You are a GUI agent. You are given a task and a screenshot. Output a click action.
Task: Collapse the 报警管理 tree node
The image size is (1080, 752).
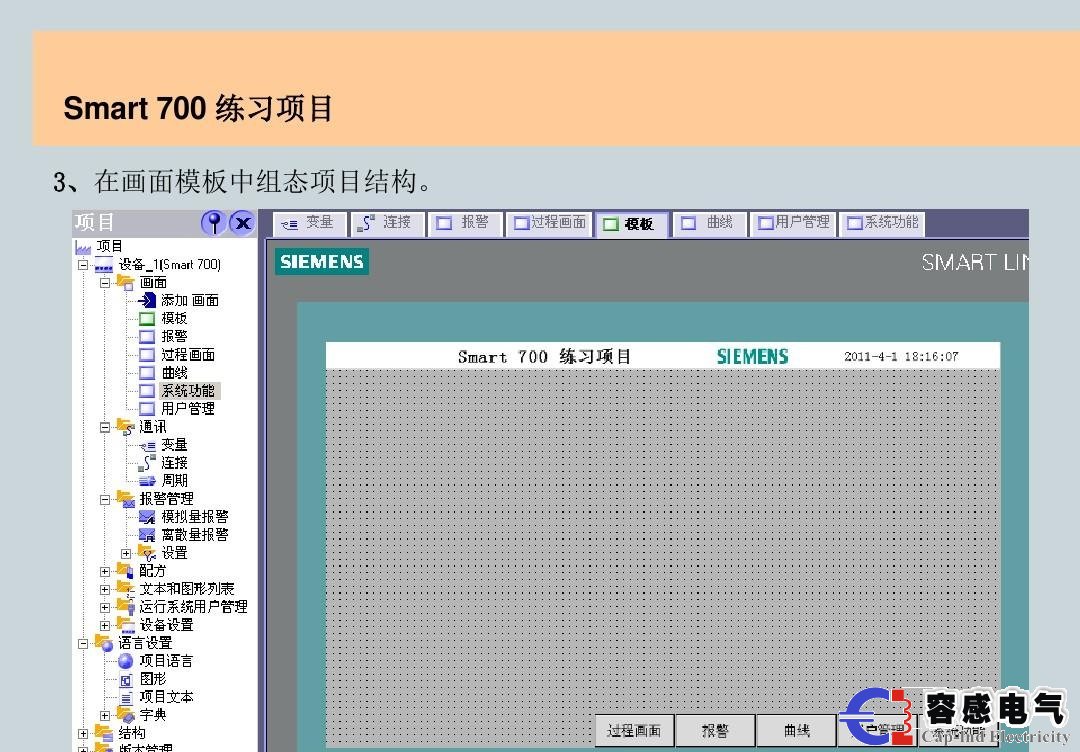[105, 499]
